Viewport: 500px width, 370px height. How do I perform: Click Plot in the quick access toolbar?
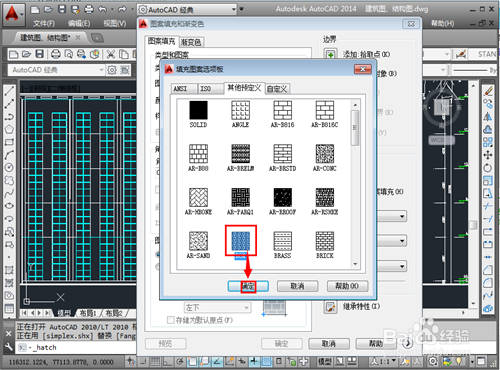click(x=89, y=9)
